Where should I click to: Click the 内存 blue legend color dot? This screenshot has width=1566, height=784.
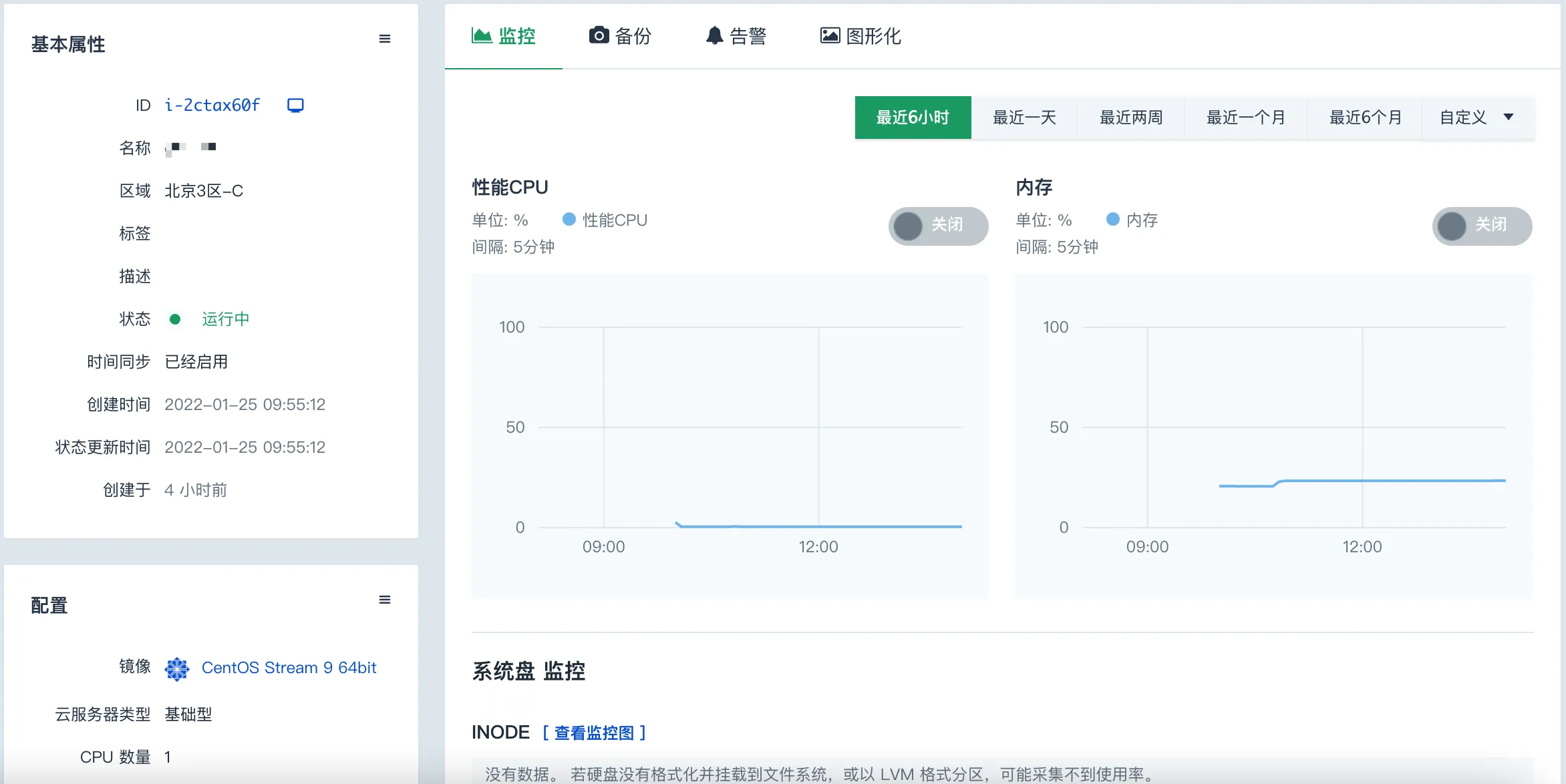[x=1113, y=220]
